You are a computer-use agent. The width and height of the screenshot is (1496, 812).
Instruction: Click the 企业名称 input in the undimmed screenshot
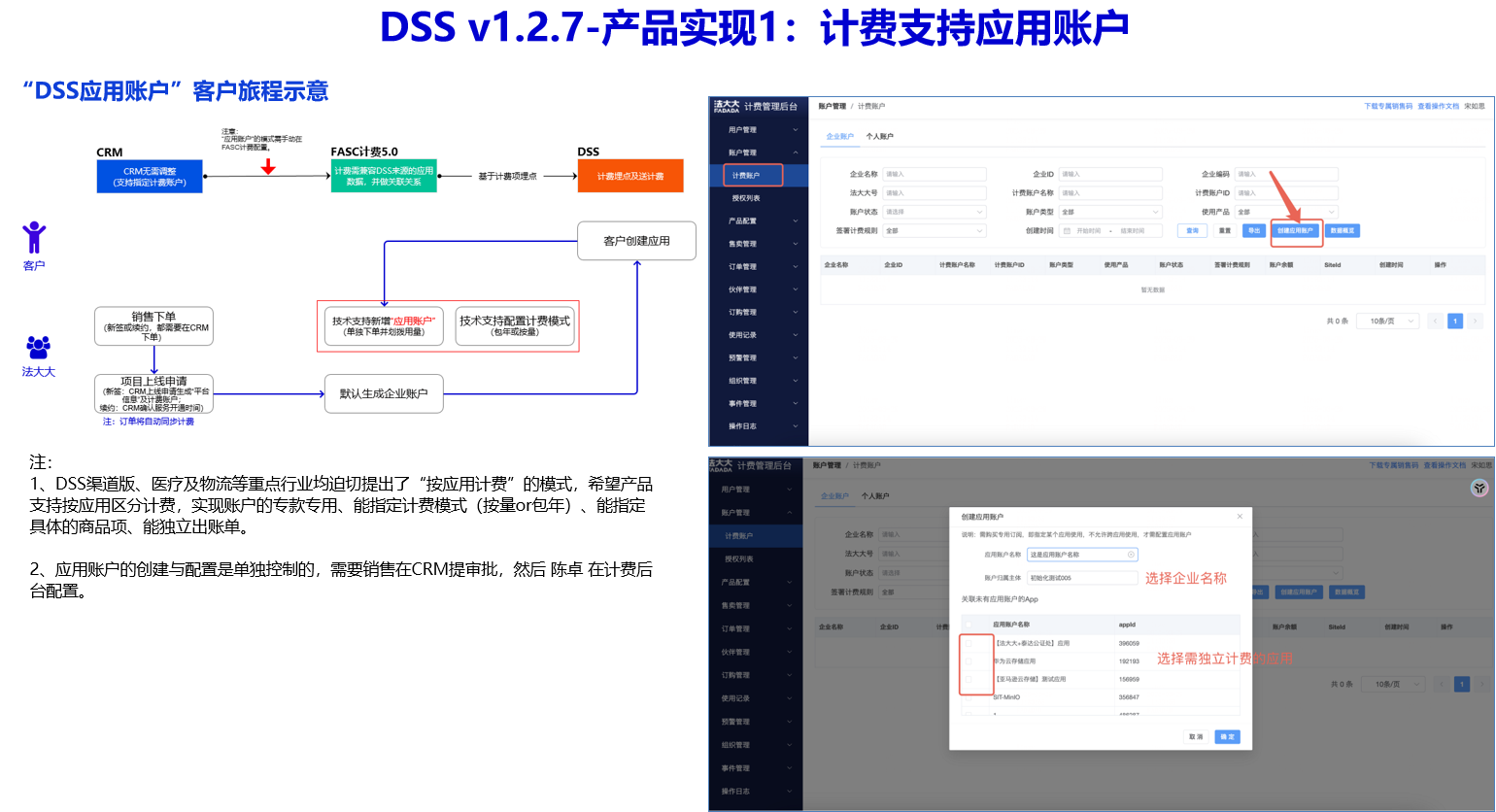(935, 175)
